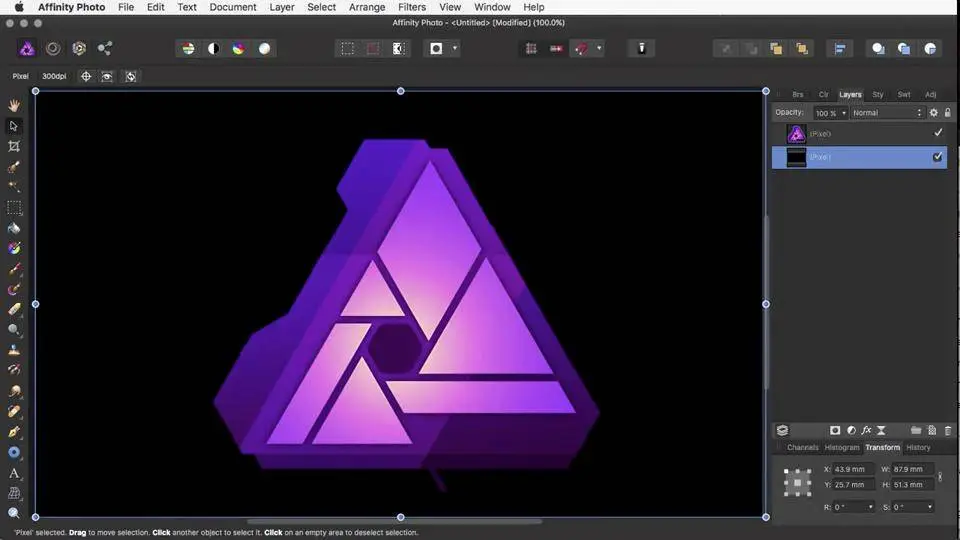Delete the layer with the trash icon
Screen dimensions: 960x540
[948, 430]
